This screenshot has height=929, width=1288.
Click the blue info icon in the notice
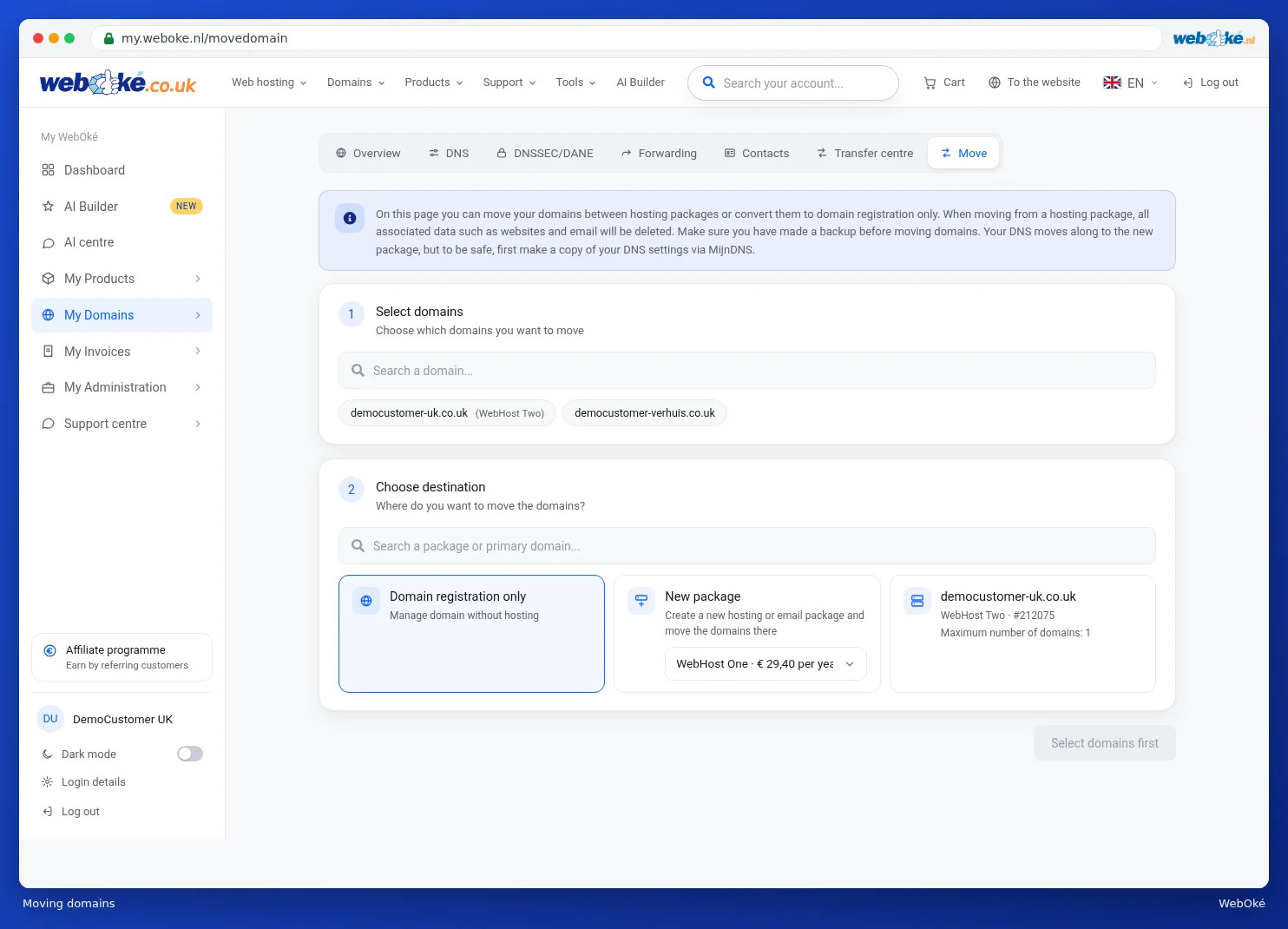pyautogui.click(x=350, y=219)
